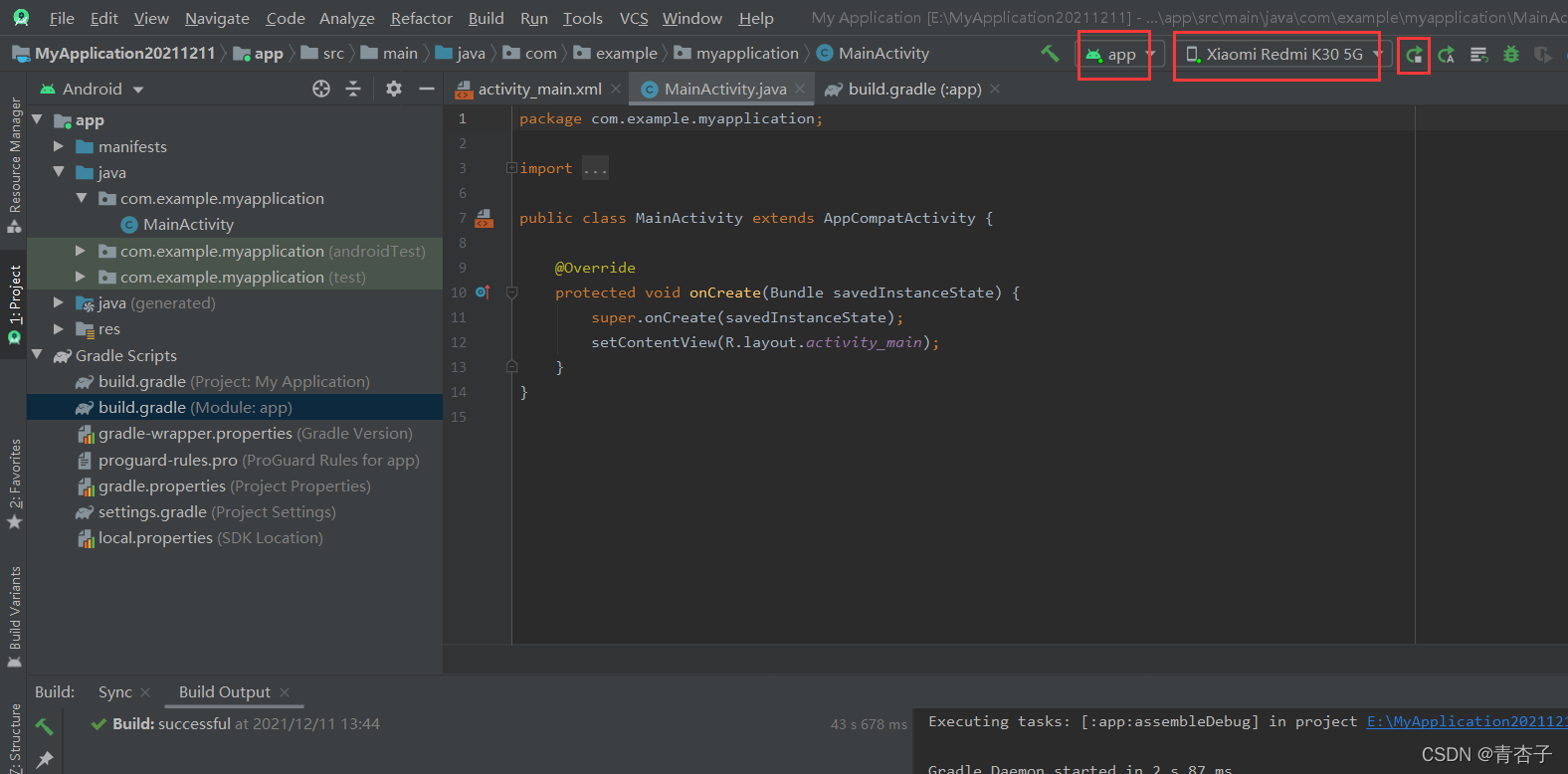Fold the onCreate method on line 10
Screen dimensions: 1568x774
511,292
